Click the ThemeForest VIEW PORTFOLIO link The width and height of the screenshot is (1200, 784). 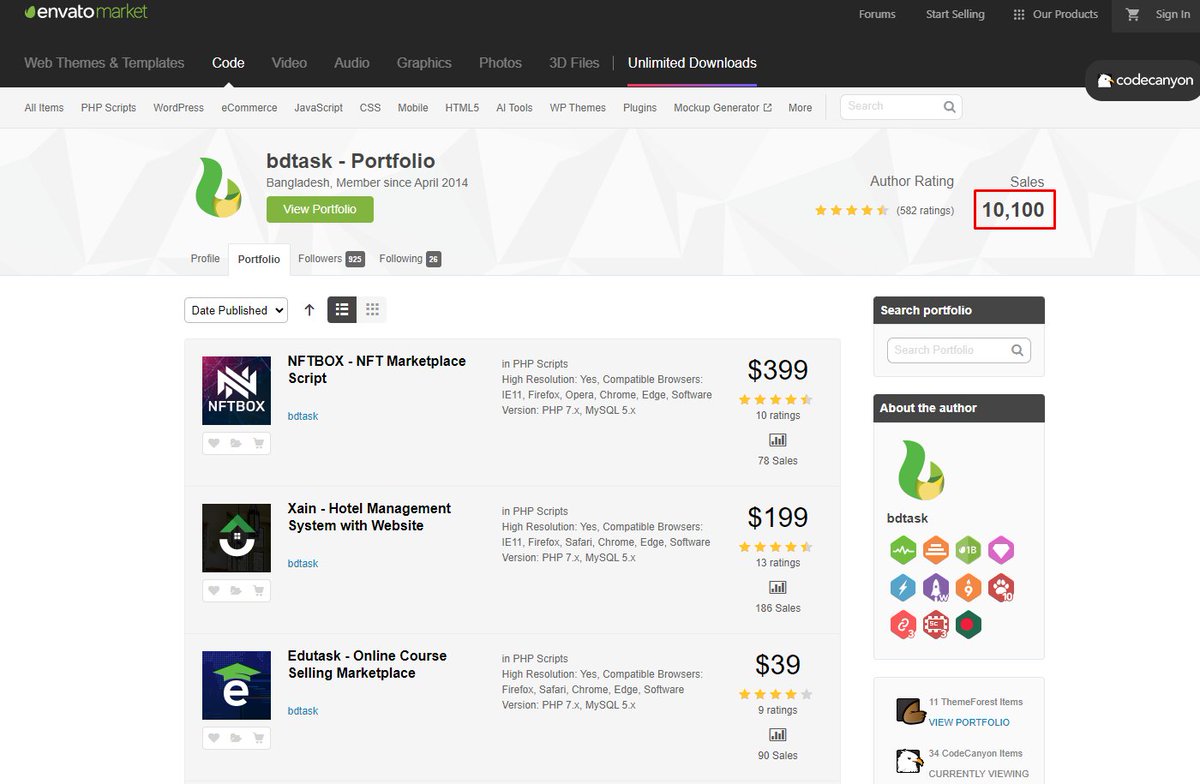[x=969, y=722]
